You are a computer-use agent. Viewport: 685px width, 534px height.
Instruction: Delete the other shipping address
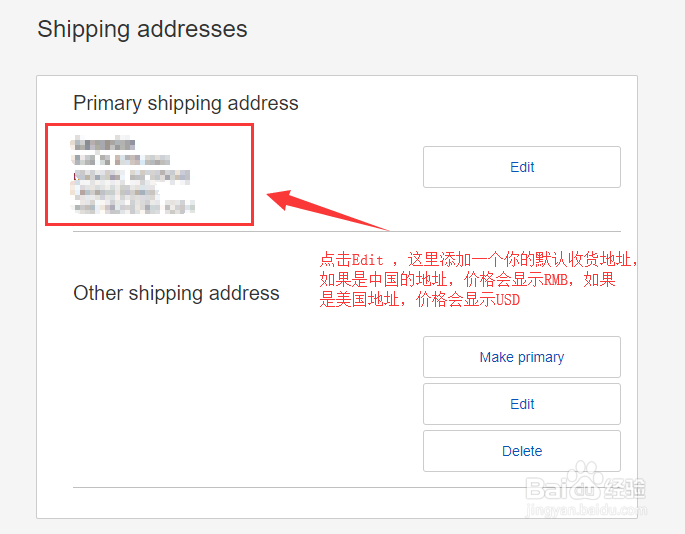coord(522,451)
